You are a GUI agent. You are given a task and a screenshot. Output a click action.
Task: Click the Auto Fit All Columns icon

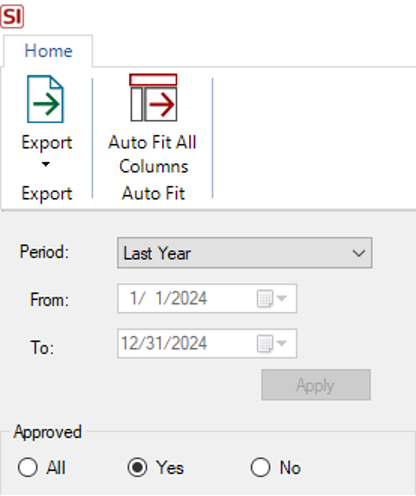pos(153,98)
